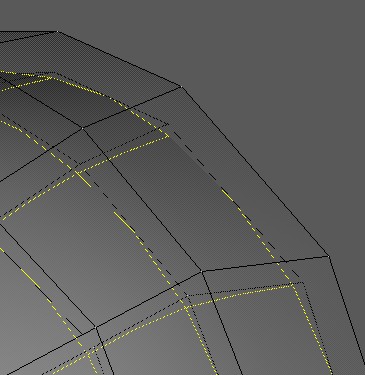Select yellow dotted corner near right solid vertex
The height and width of the screenshot is (375, 365).
click(292, 284)
